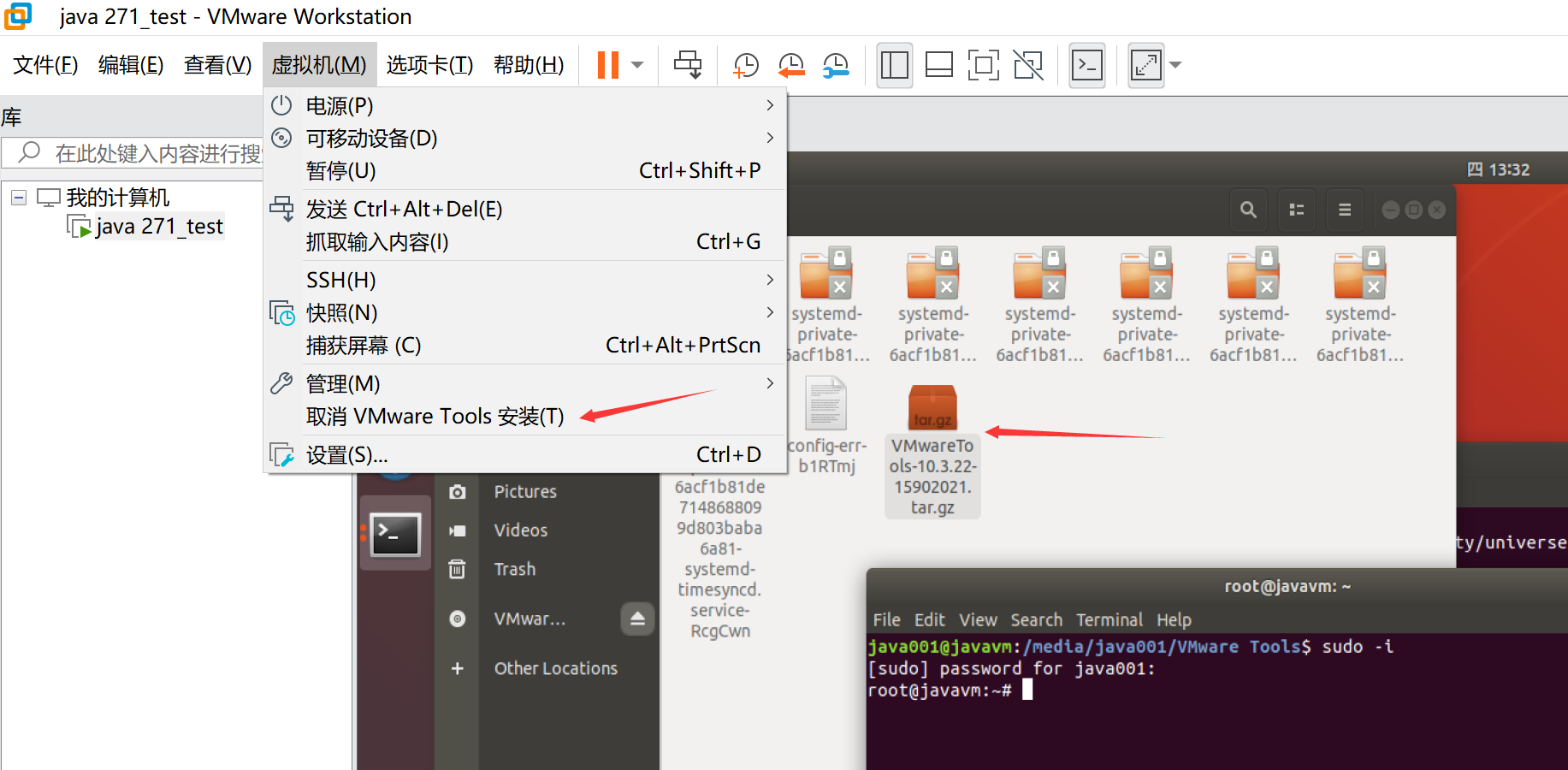Select 抓取输入内容(I) menu entry

click(525, 242)
